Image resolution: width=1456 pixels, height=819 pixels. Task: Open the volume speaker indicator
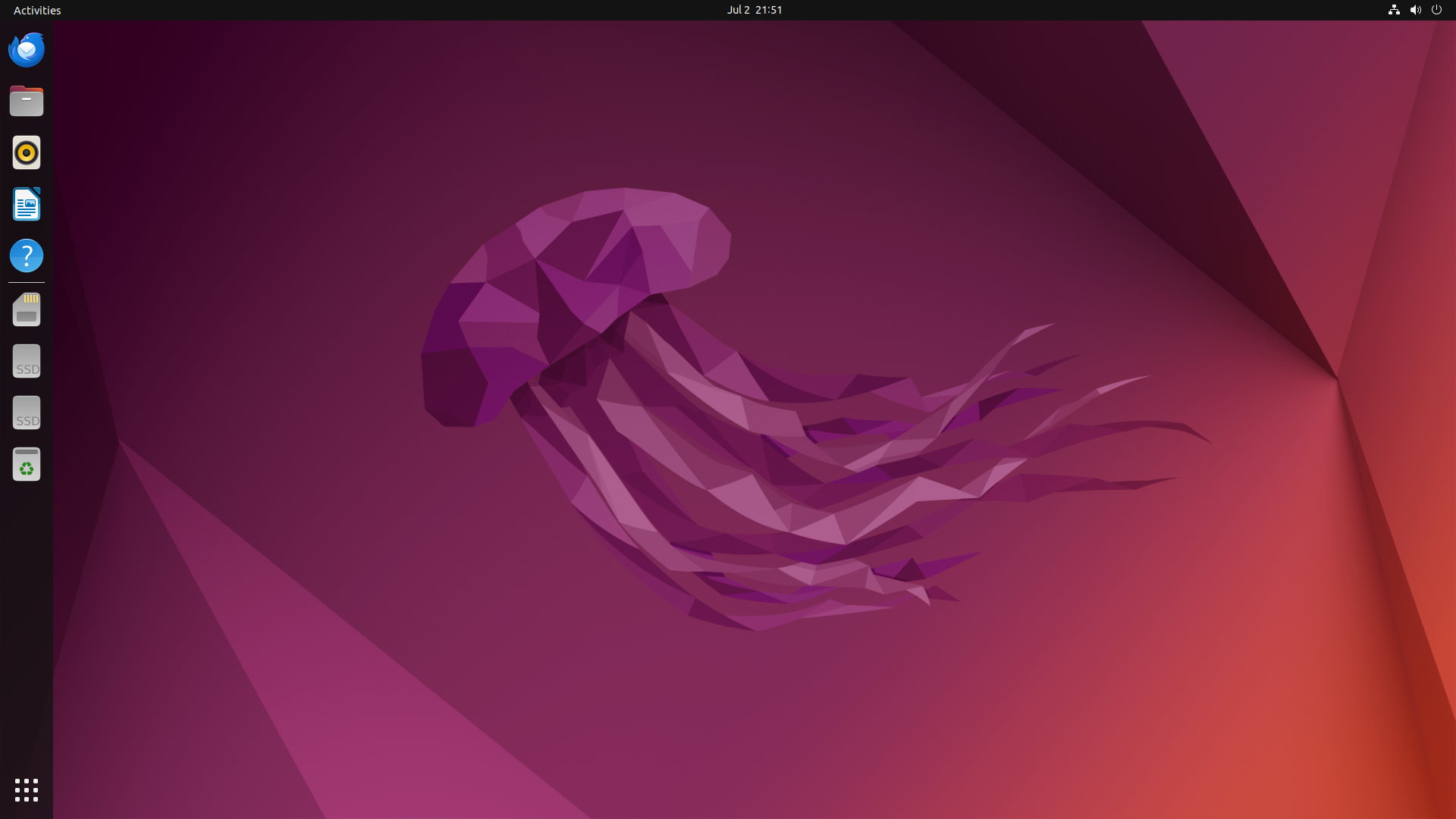coord(1415,10)
